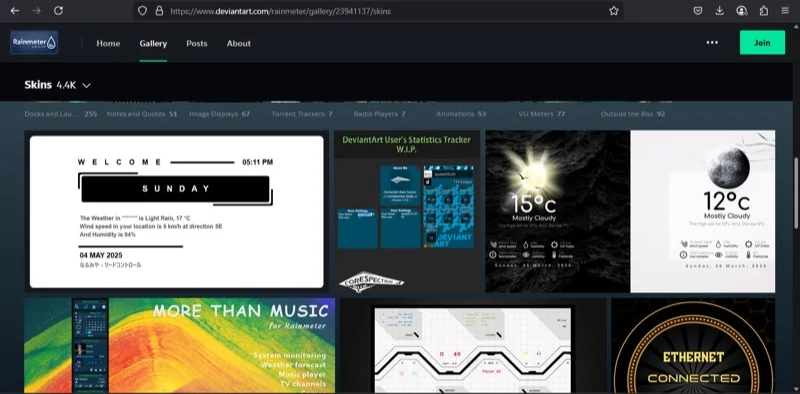
Task: Click the page vertical scrollbar thumb
Action: click(x=796, y=193)
